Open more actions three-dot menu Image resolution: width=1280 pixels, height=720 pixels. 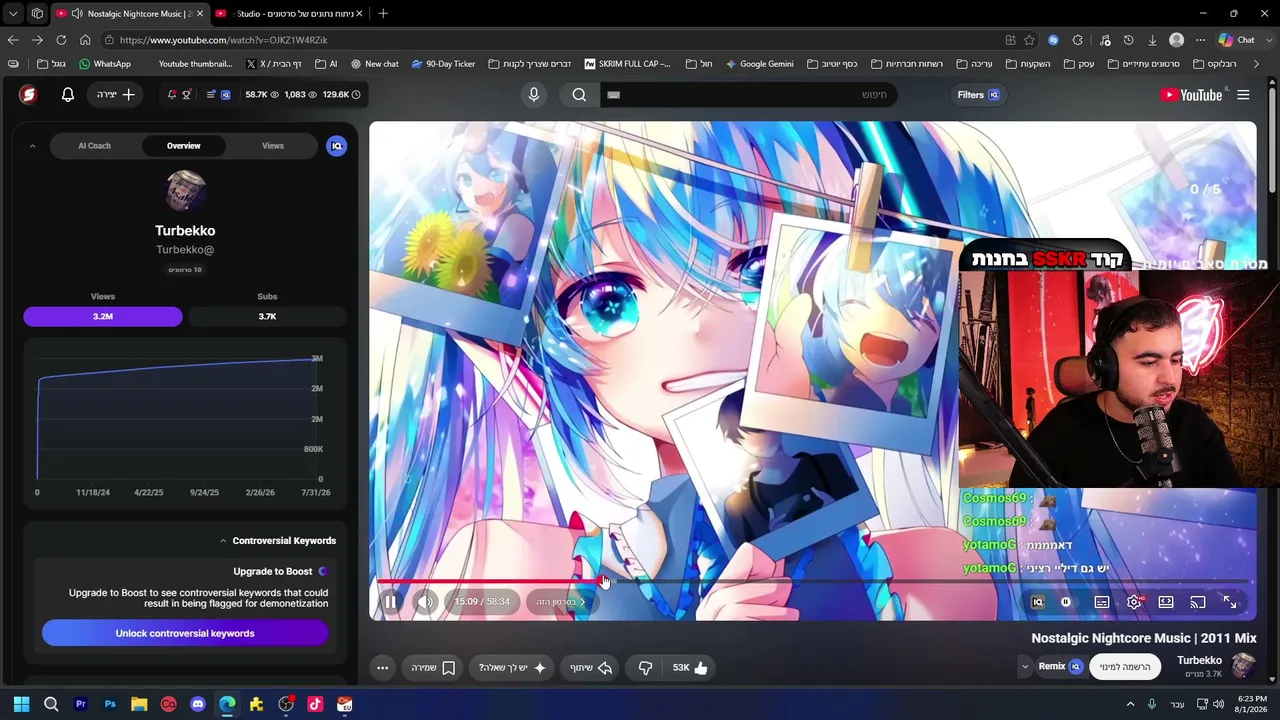point(382,668)
